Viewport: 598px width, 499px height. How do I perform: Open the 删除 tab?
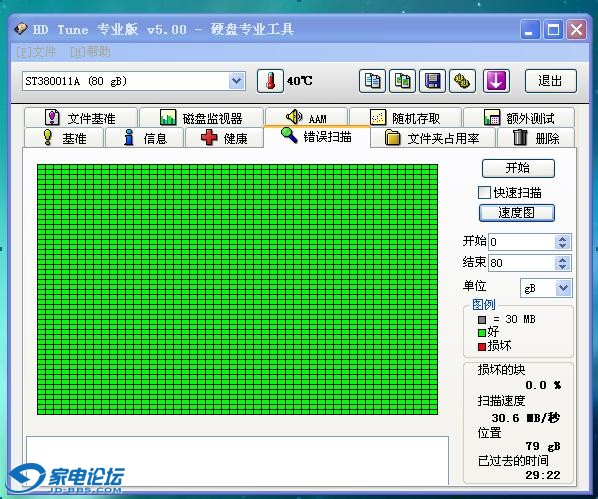click(x=536, y=138)
